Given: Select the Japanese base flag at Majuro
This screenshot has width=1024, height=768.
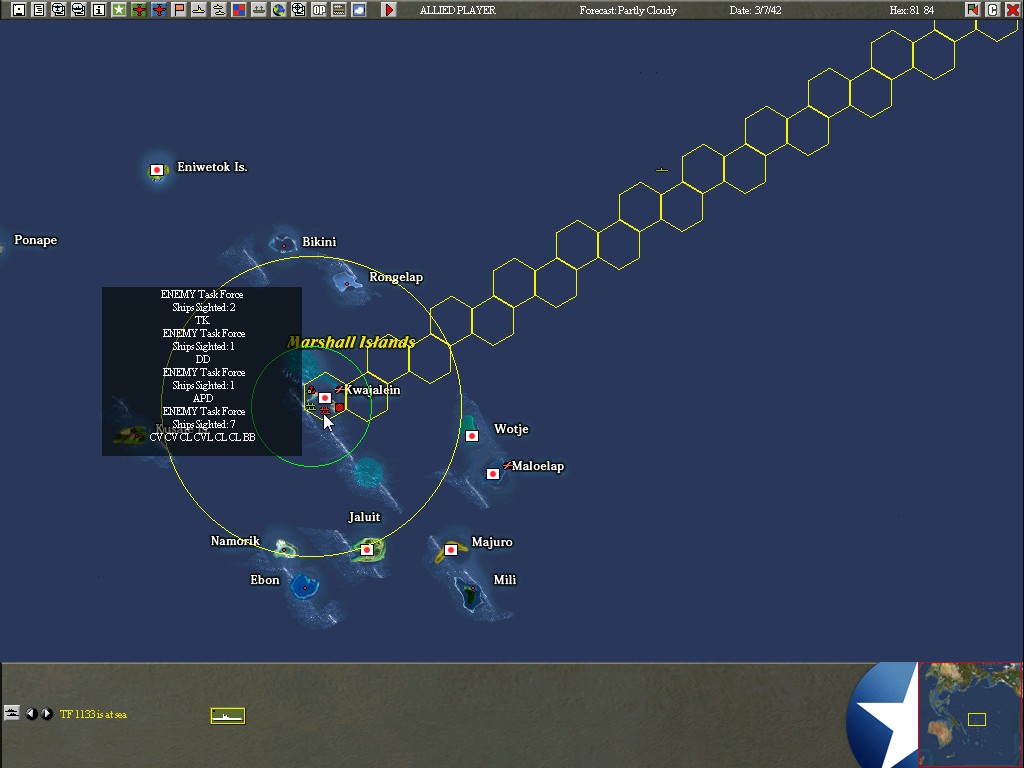Looking at the screenshot, I should click(451, 550).
